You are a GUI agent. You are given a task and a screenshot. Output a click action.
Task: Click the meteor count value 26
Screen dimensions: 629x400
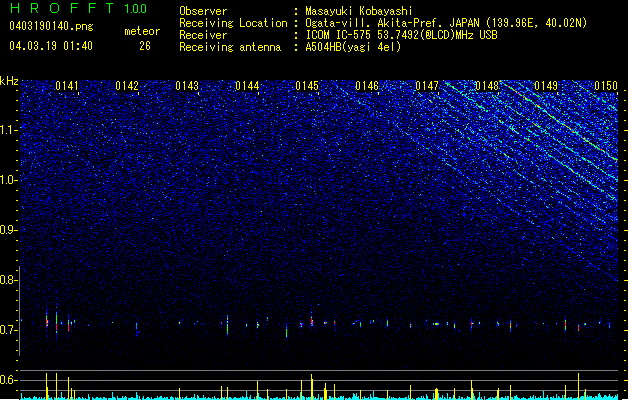tap(145, 46)
